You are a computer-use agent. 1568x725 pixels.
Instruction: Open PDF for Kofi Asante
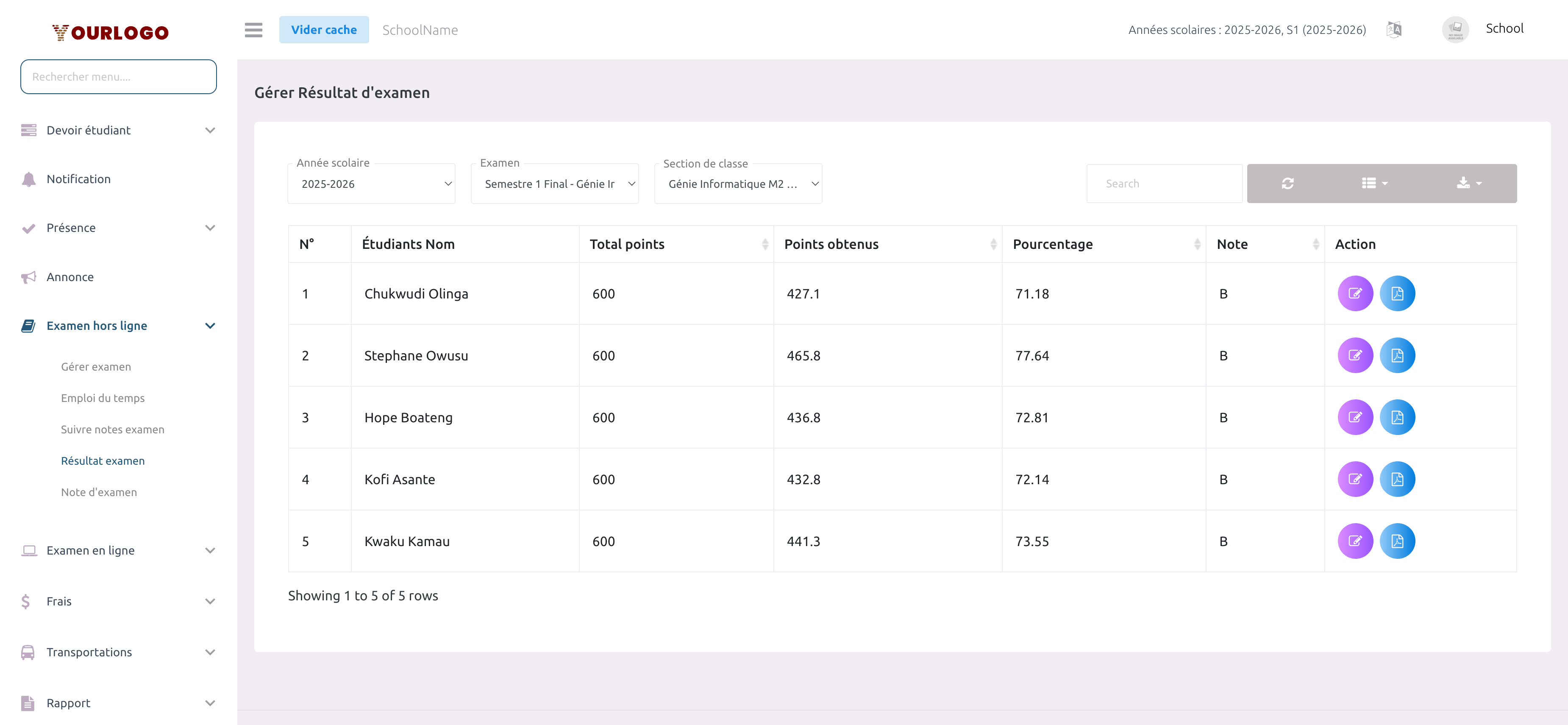click(1397, 479)
